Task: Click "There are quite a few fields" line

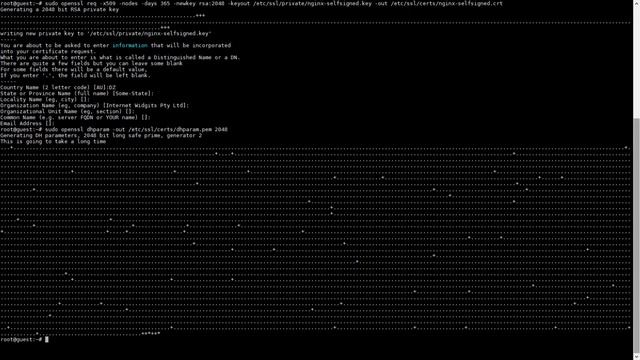Action: (91, 63)
